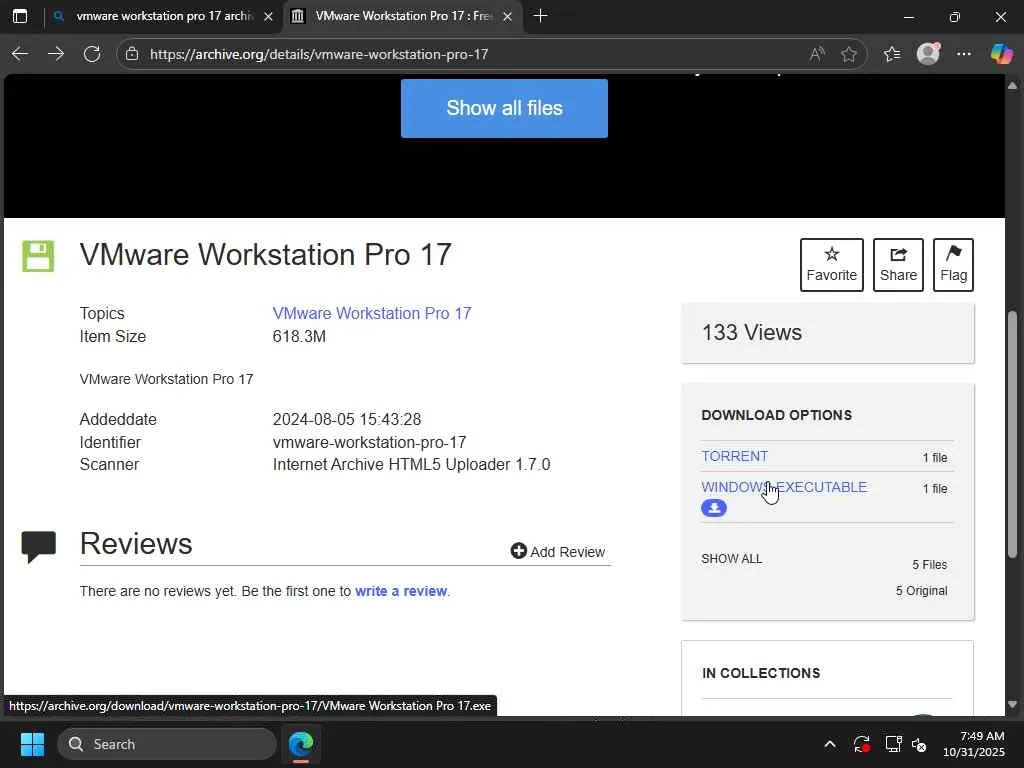The height and width of the screenshot is (768, 1024).
Task: Click the IN COLLECTIONS heading
Action: click(x=761, y=673)
